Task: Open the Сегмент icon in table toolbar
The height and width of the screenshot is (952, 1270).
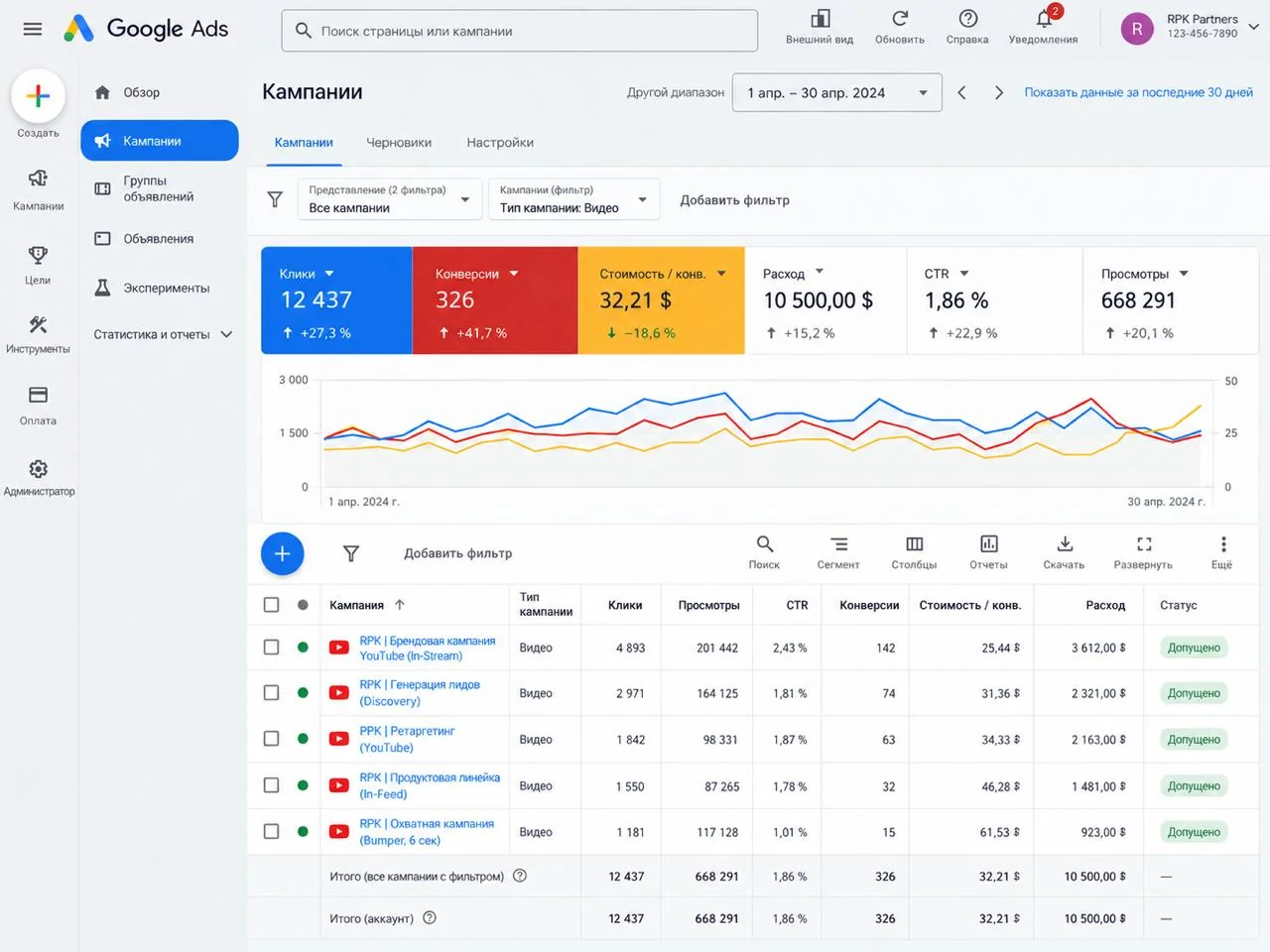Action: point(838,543)
